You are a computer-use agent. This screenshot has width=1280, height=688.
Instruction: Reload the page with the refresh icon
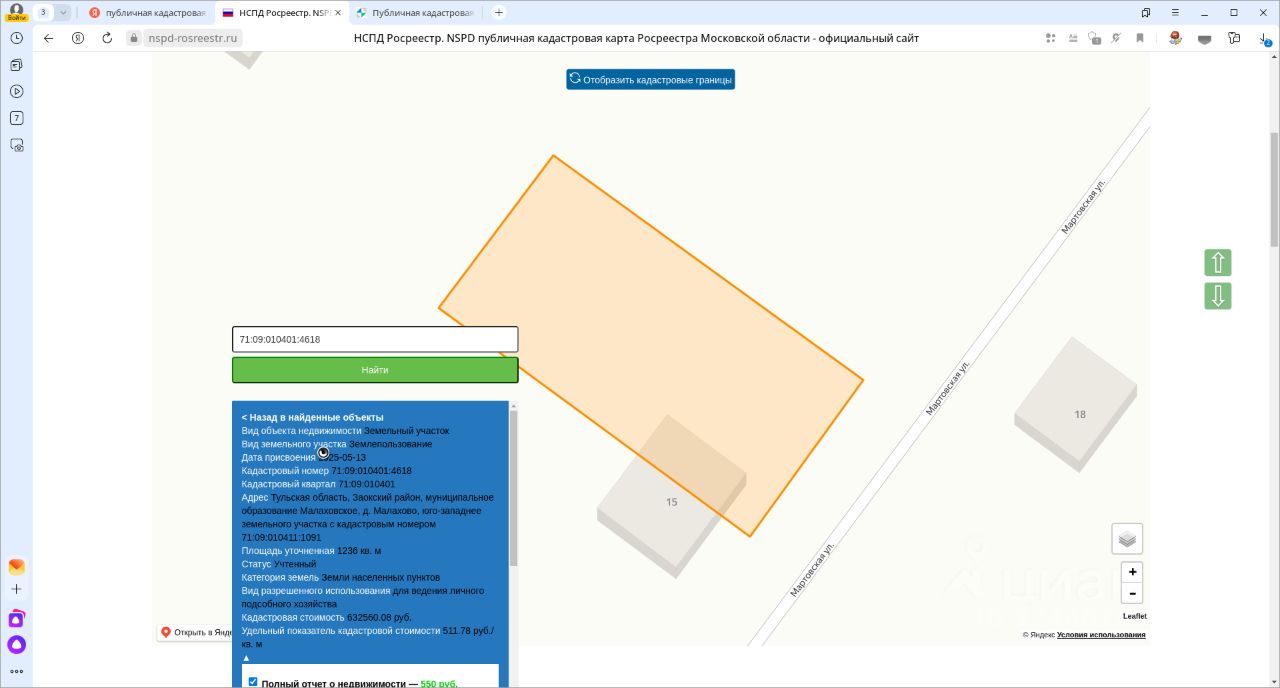(x=107, y=38)
